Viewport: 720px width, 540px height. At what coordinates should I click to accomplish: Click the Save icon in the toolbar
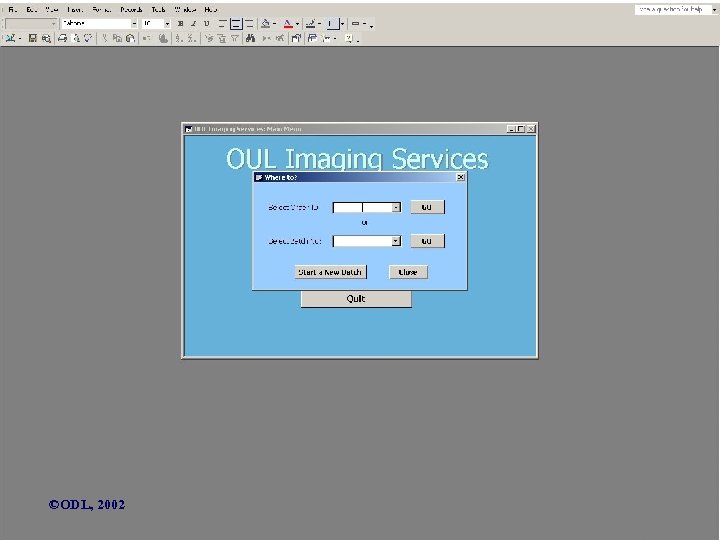click(x=33, y=38)
